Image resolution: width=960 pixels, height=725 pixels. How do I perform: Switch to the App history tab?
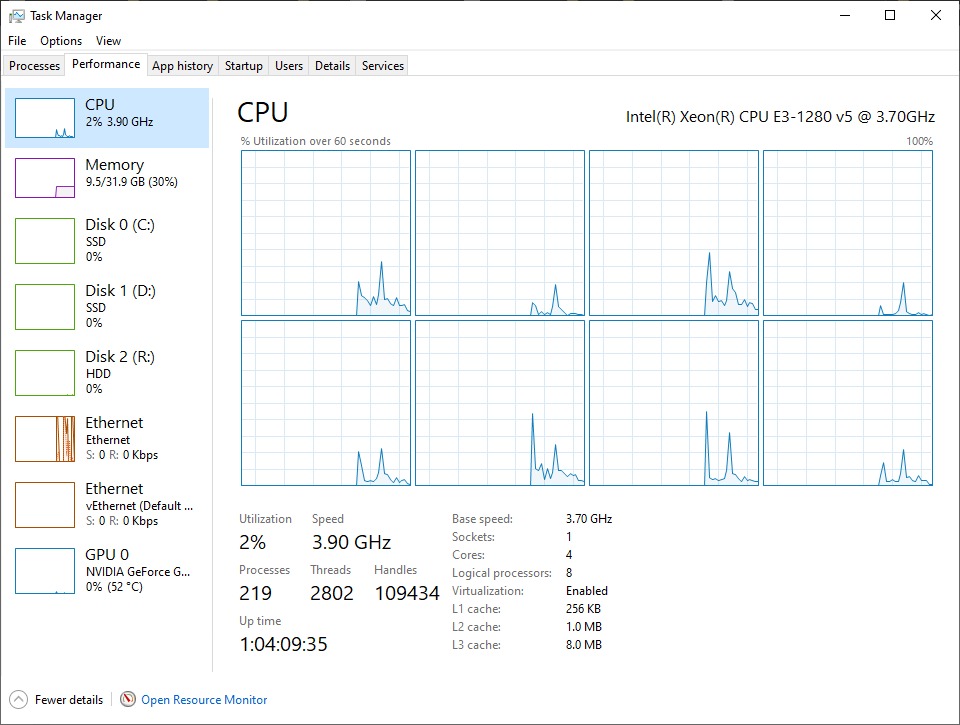[x=182, y=66]
